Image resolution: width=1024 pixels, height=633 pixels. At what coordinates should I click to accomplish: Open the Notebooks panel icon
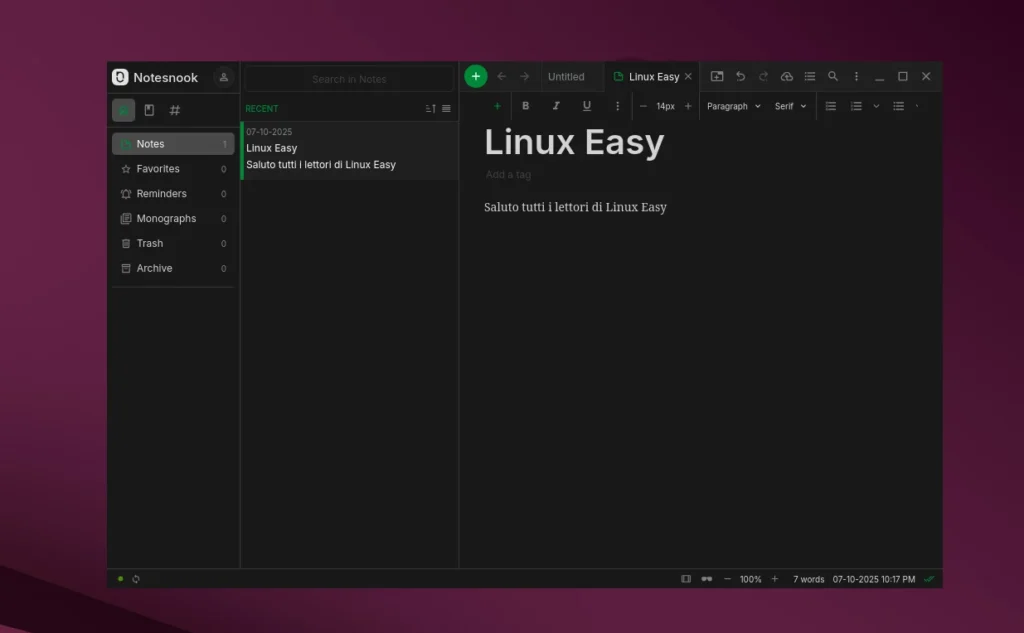[149, 110]
